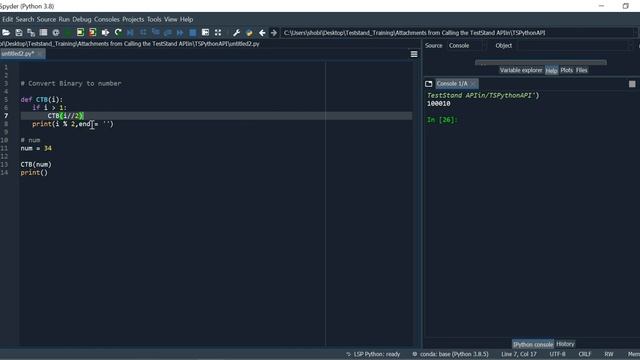
Task: Open the Debug menu
Action: [82, 19]
